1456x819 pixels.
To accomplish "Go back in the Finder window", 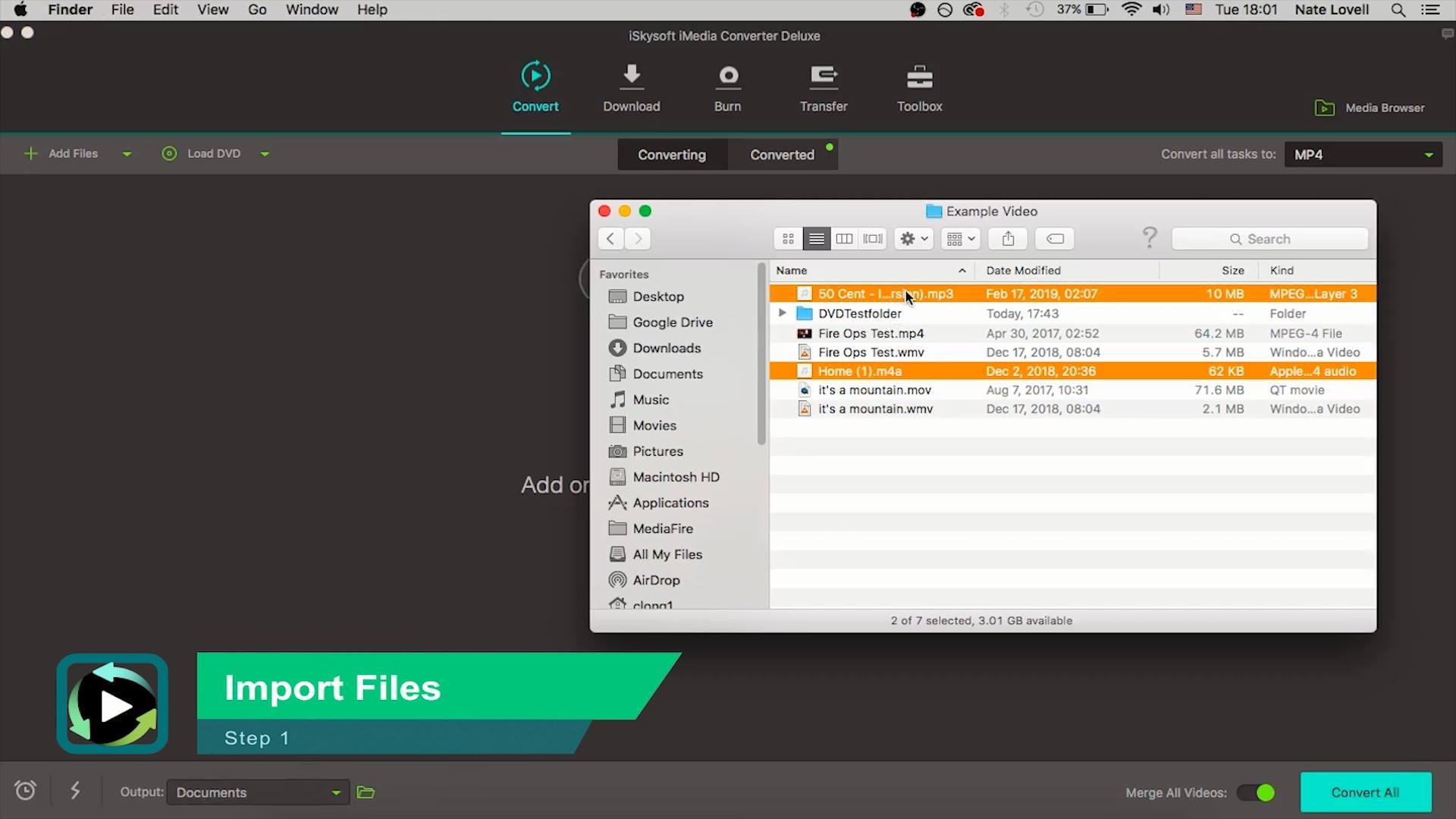I will (x=610, y=239).
